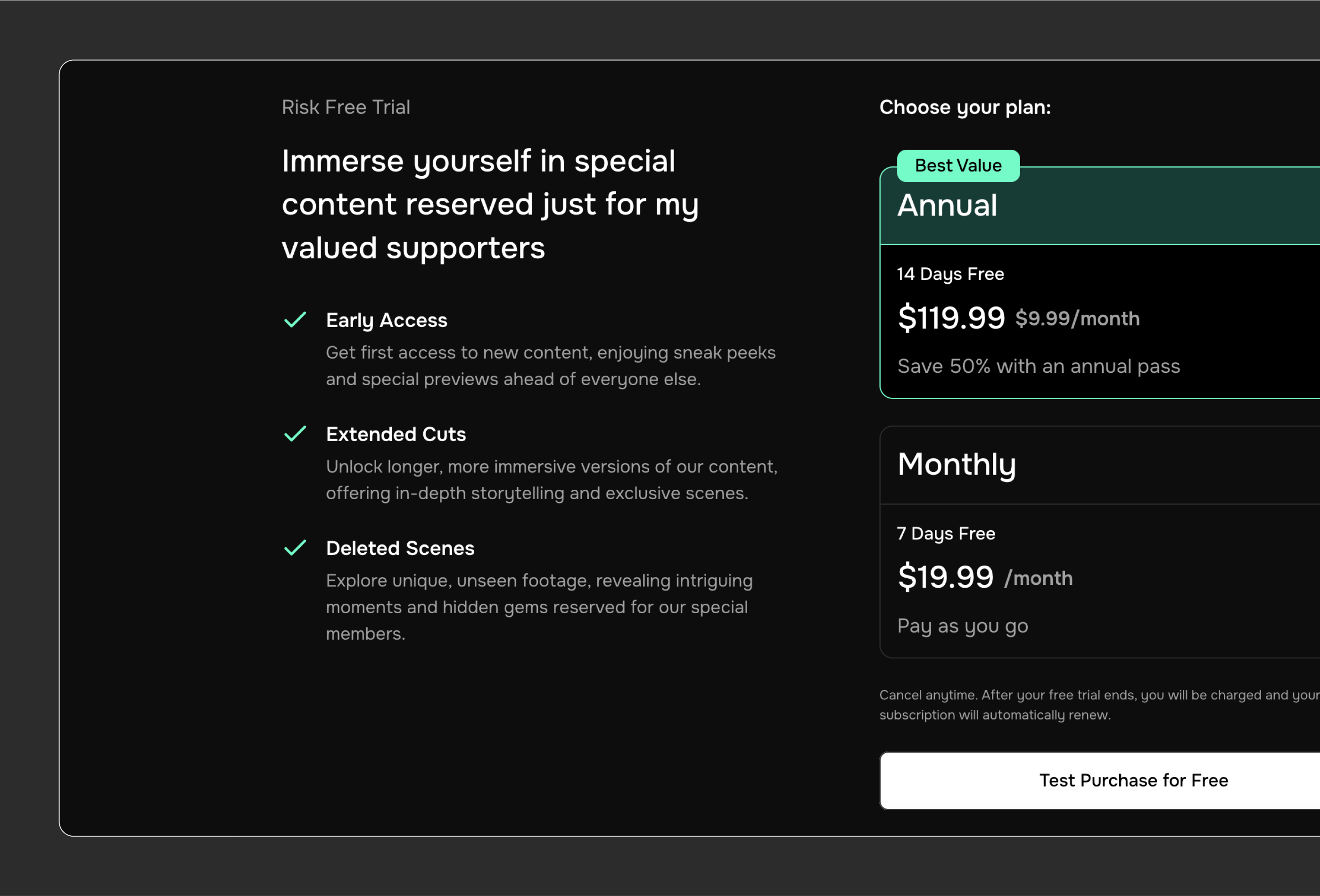Click the Deleted Scenes checkmark icon
The width and height of the screenshot is (1320, 896).
(295, 548)
